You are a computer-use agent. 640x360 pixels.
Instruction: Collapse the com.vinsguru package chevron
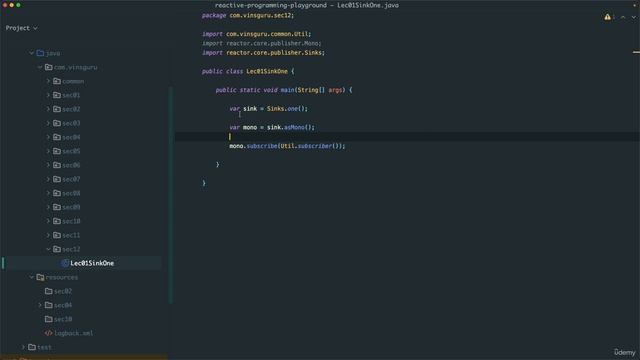pyautogui.click(x=40, y=67)
